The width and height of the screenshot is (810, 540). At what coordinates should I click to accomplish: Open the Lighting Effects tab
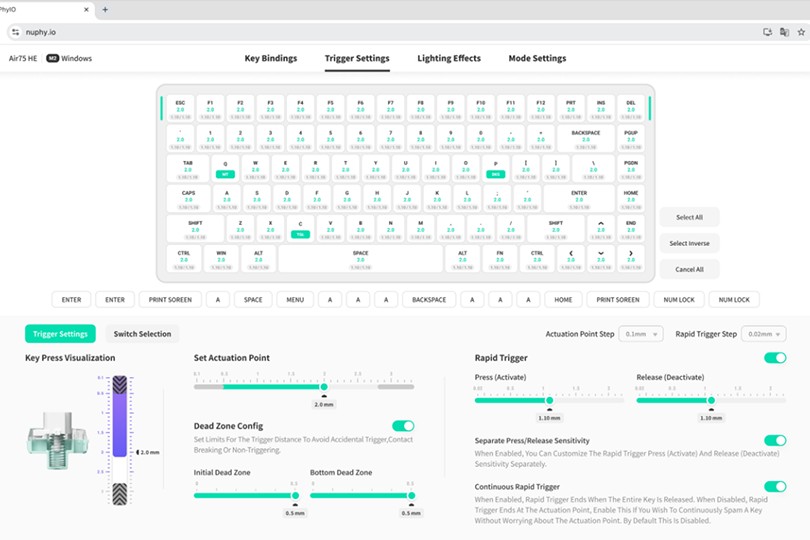tap(449, 59)
